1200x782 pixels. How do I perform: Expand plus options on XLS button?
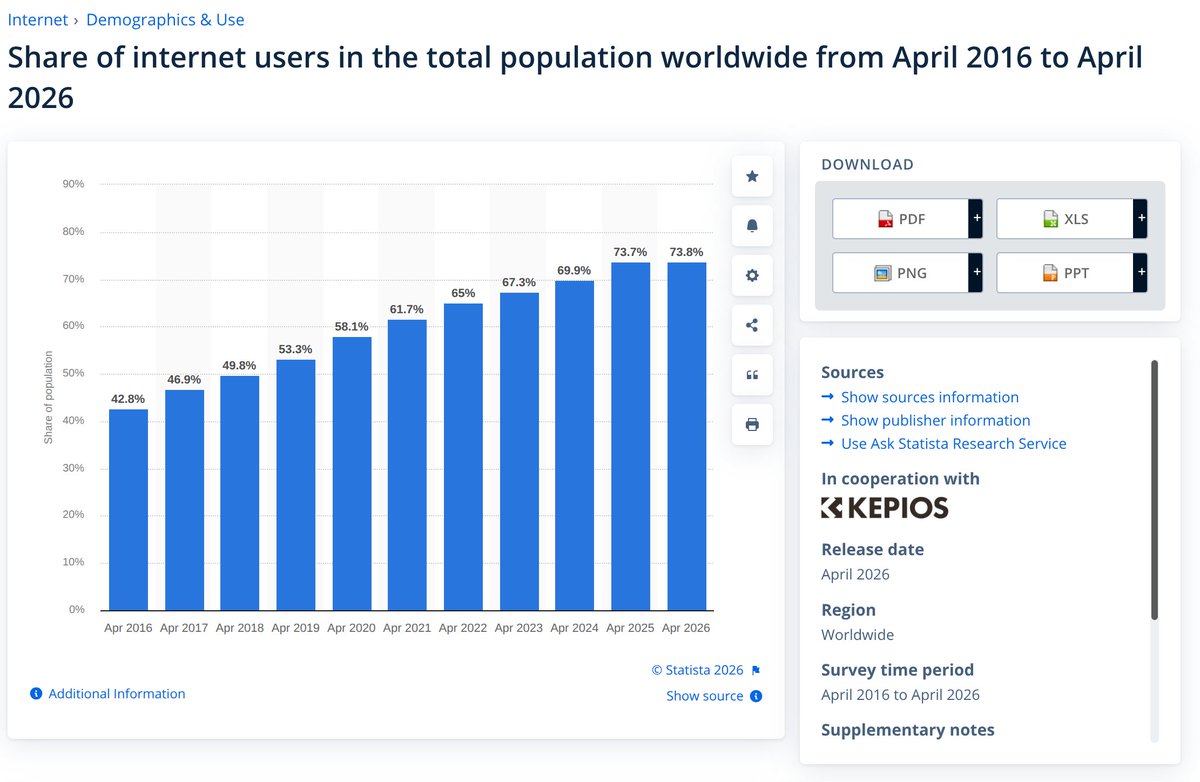click(1140, 218)
